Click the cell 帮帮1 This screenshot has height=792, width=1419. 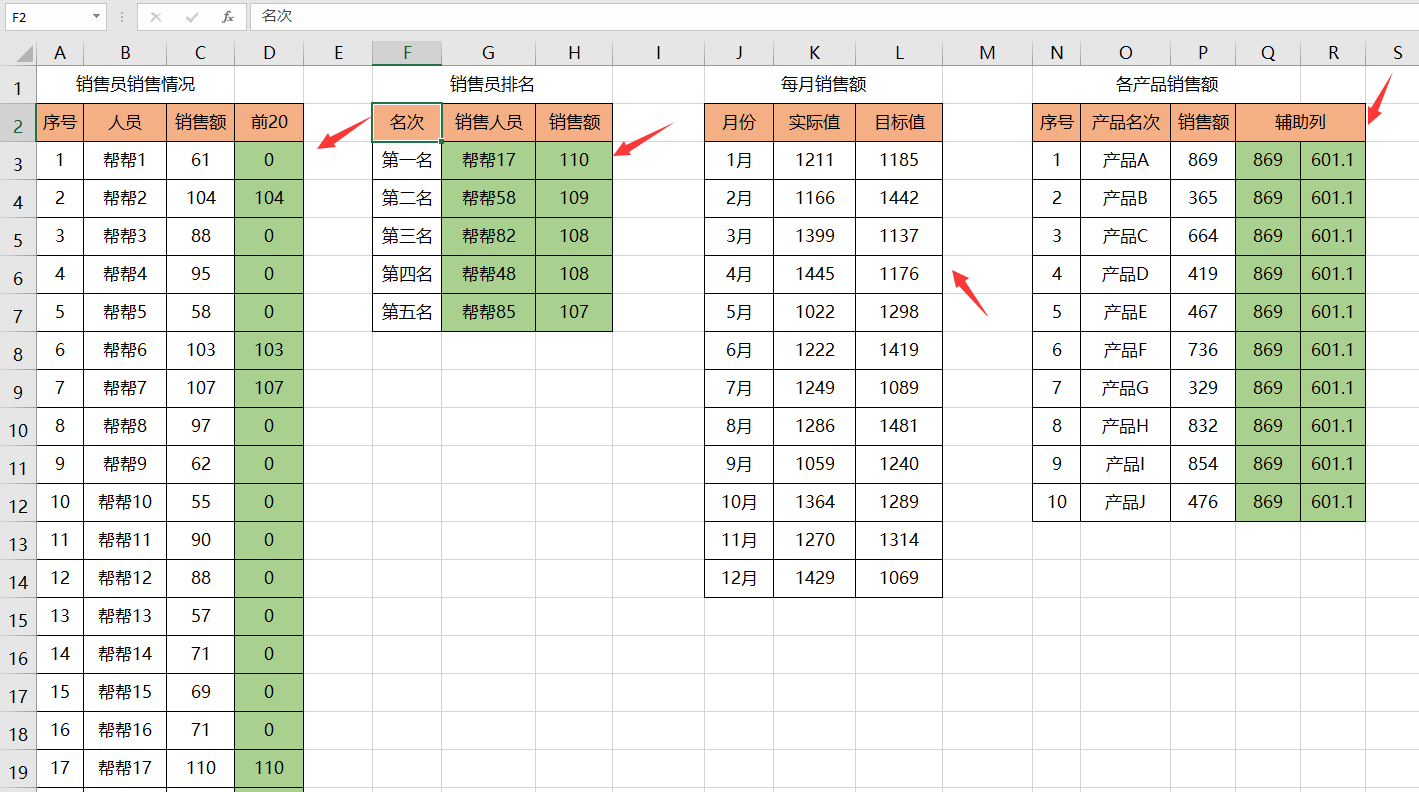125,160
